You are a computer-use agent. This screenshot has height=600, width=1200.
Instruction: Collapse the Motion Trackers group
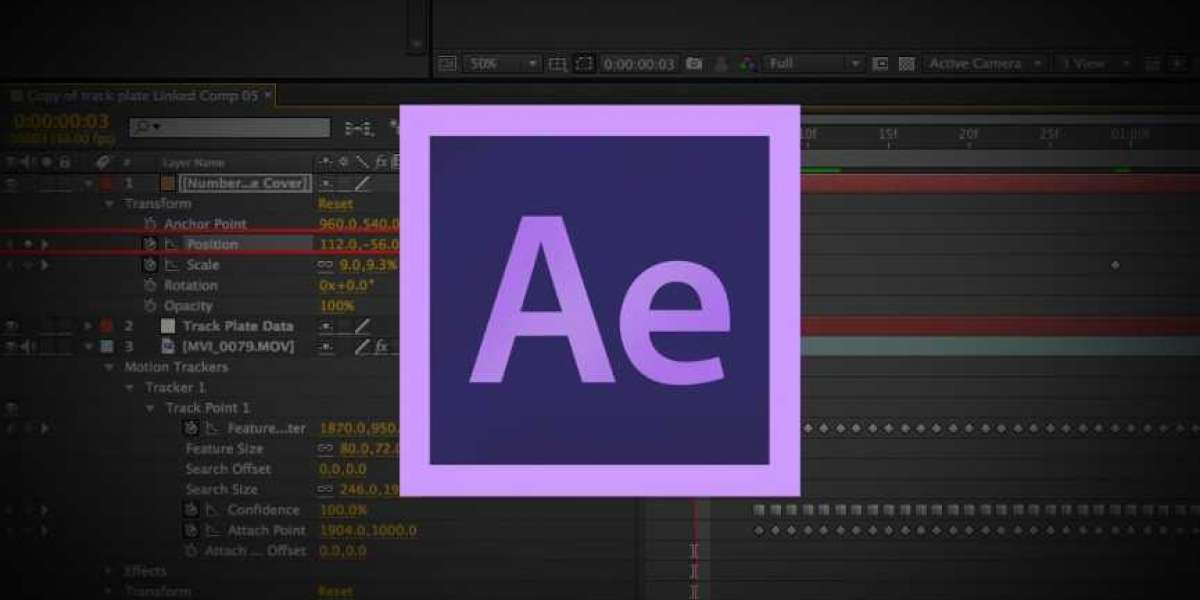[x=111, y=367]
